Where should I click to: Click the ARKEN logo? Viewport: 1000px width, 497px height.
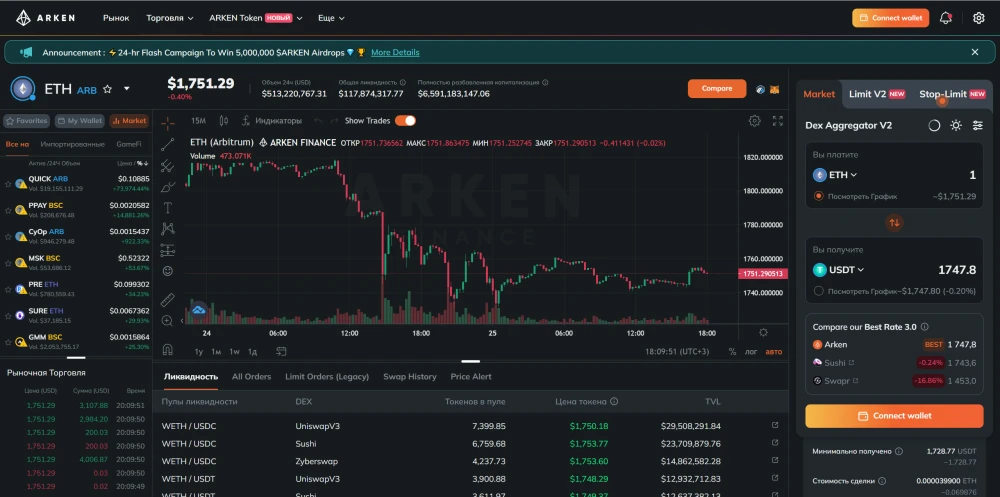pos(45,18)
